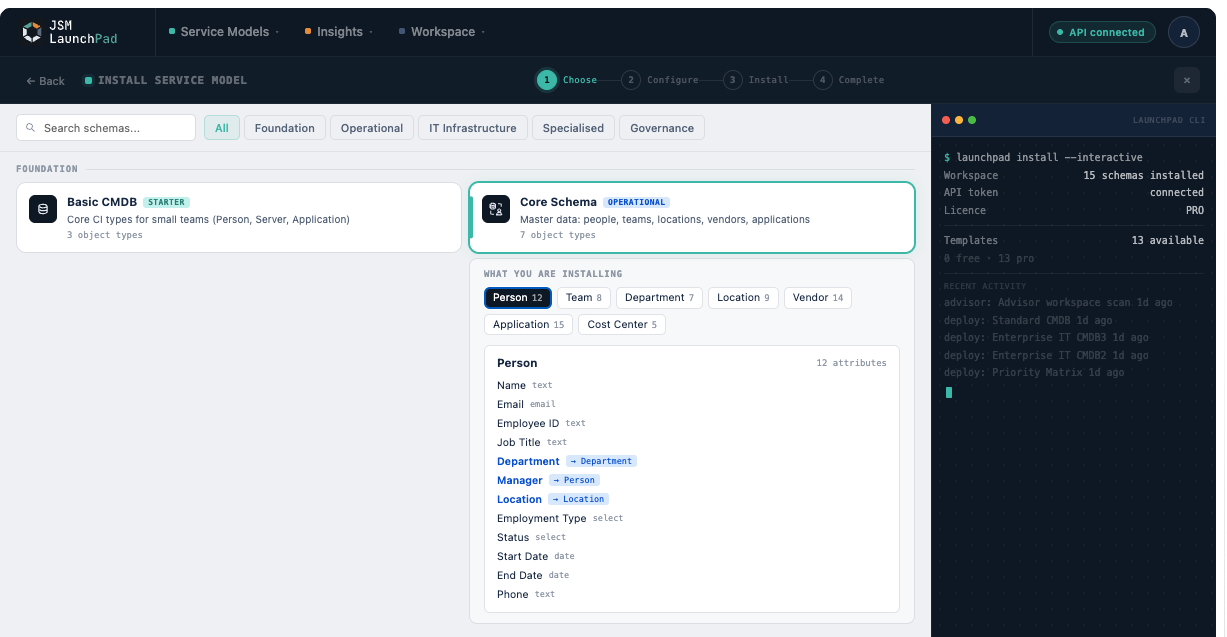Toggle the 'Team 8' object type chip

click(583, 297)
